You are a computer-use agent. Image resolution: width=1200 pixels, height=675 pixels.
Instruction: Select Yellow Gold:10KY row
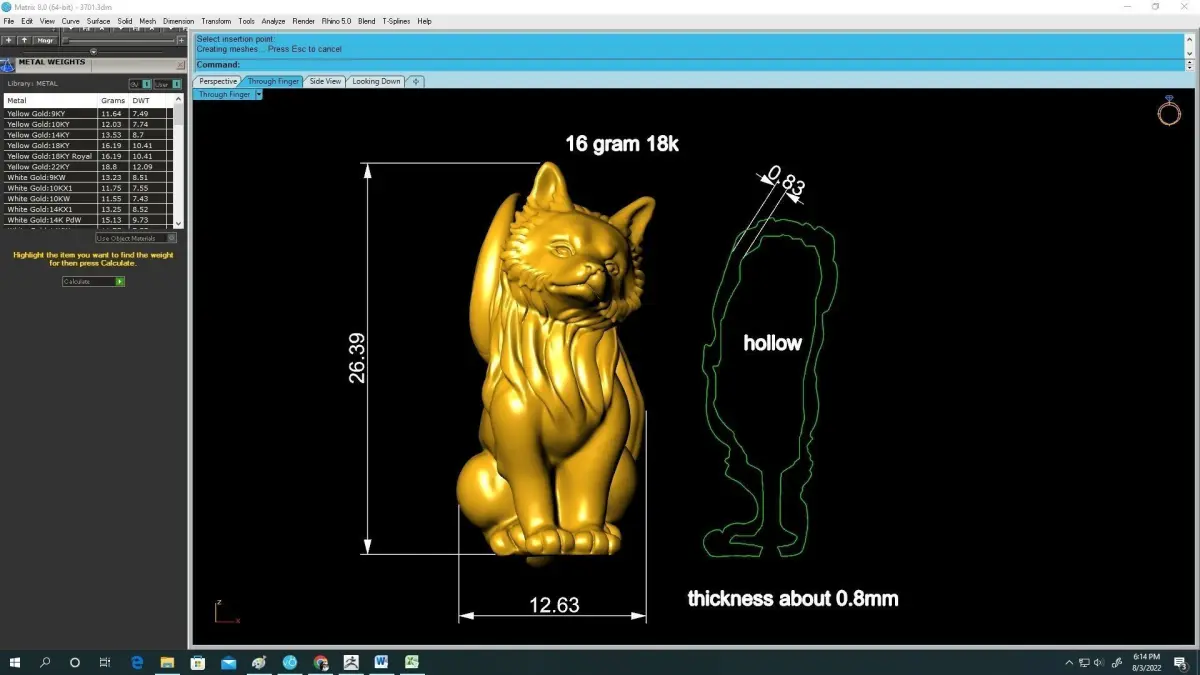coord(88,124)
